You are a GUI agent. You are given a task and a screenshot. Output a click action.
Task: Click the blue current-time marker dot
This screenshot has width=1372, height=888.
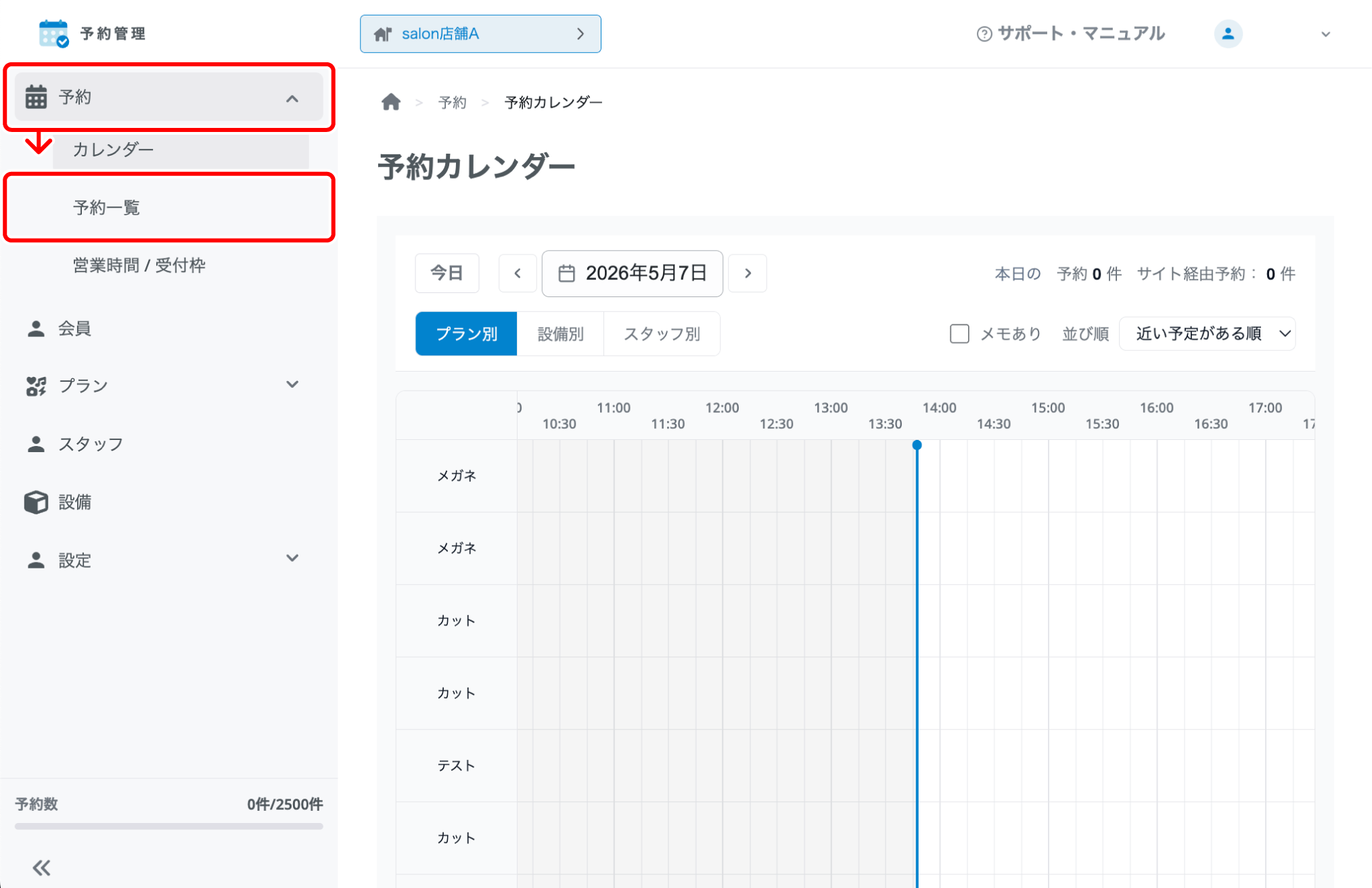tap(917, 445)
